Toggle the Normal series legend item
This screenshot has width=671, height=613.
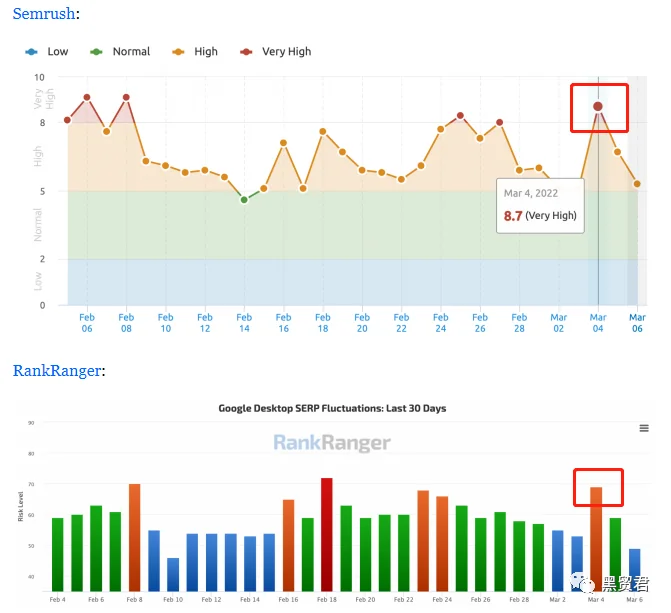point(120,52)
